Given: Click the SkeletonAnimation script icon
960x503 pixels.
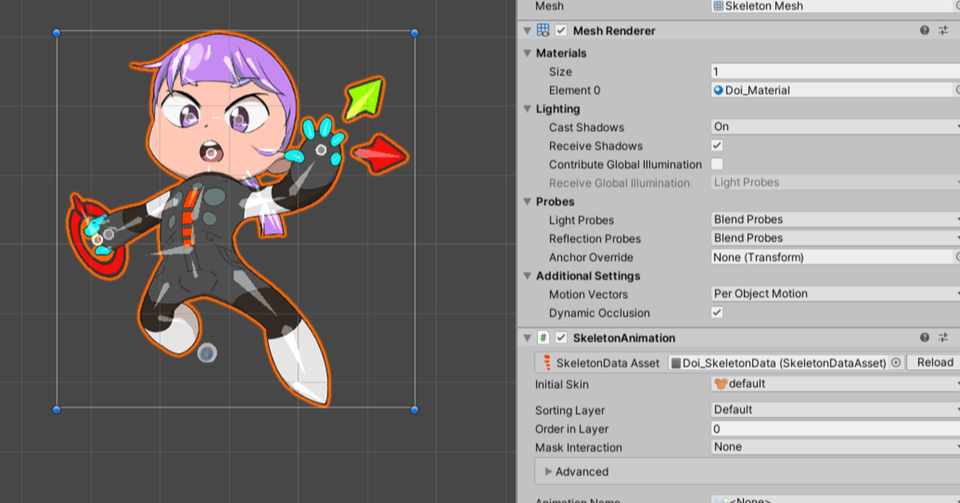Looking at the screenshot, I should (x=543, y=338).
